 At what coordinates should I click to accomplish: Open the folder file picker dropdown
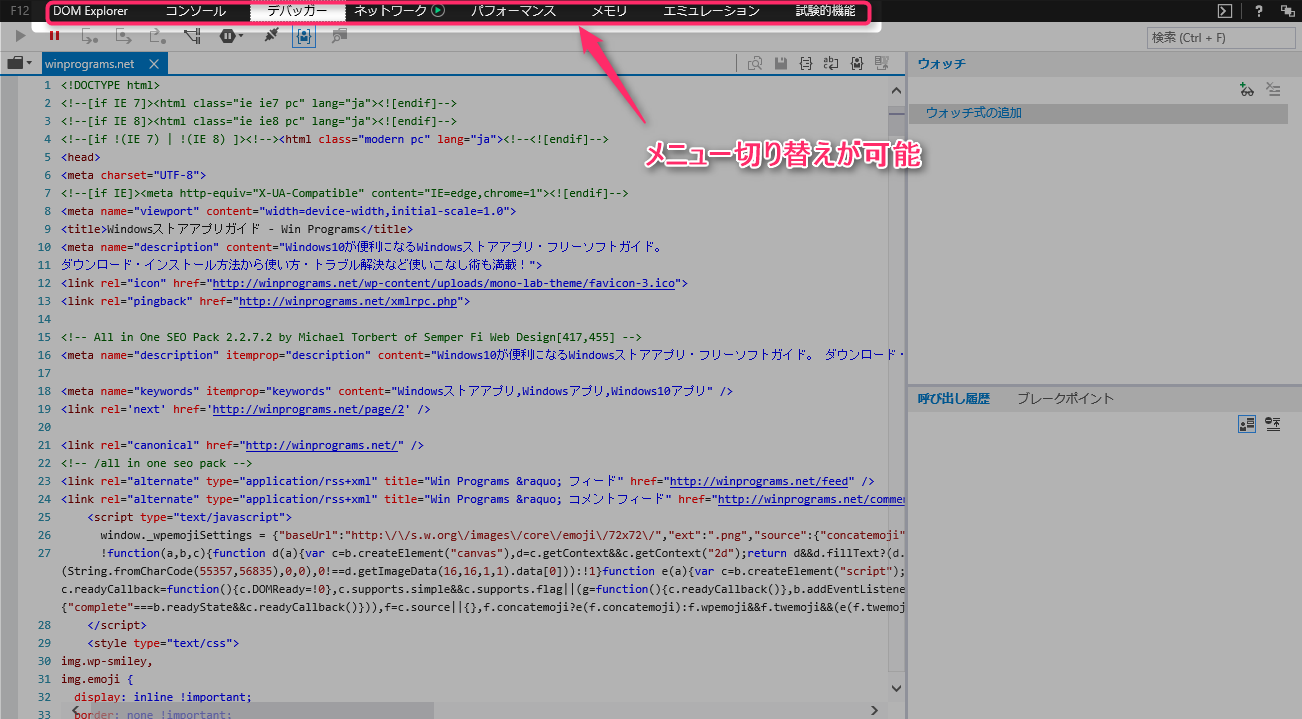pos(19,63)
